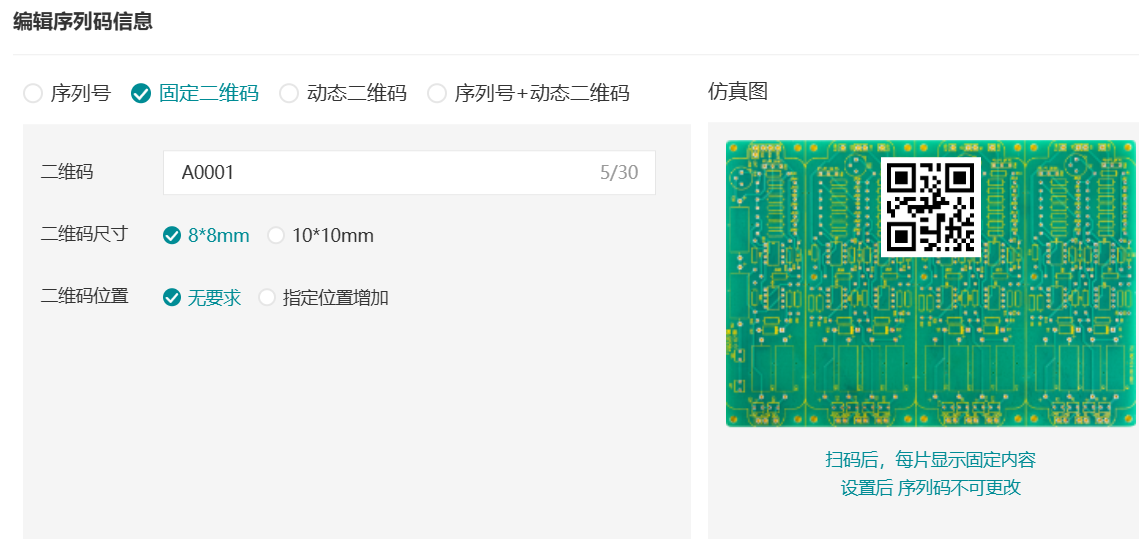Click the 设置后 序列码不可更改 notice
1139x539 pixels.
[930, 488]
